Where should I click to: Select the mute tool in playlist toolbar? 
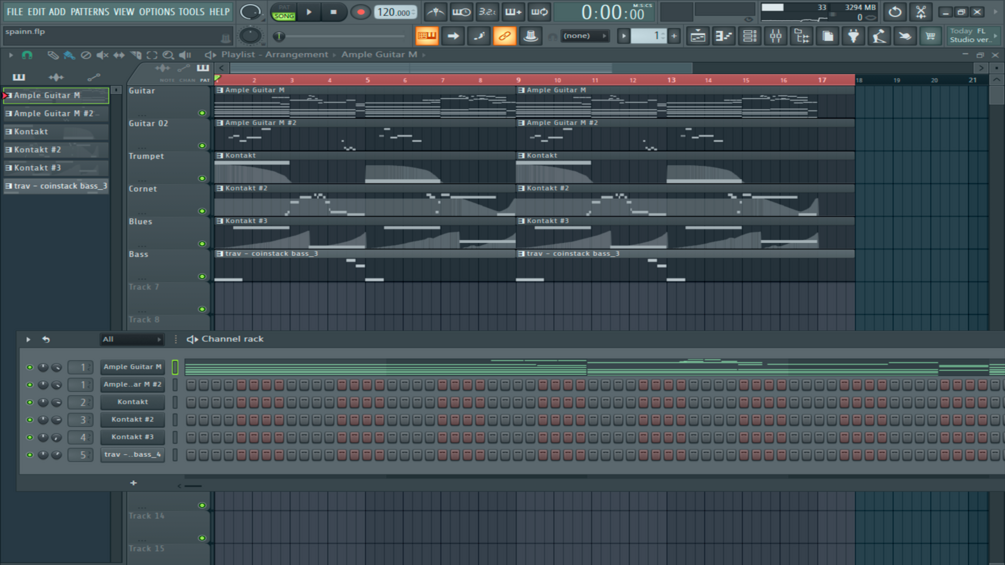102,55
